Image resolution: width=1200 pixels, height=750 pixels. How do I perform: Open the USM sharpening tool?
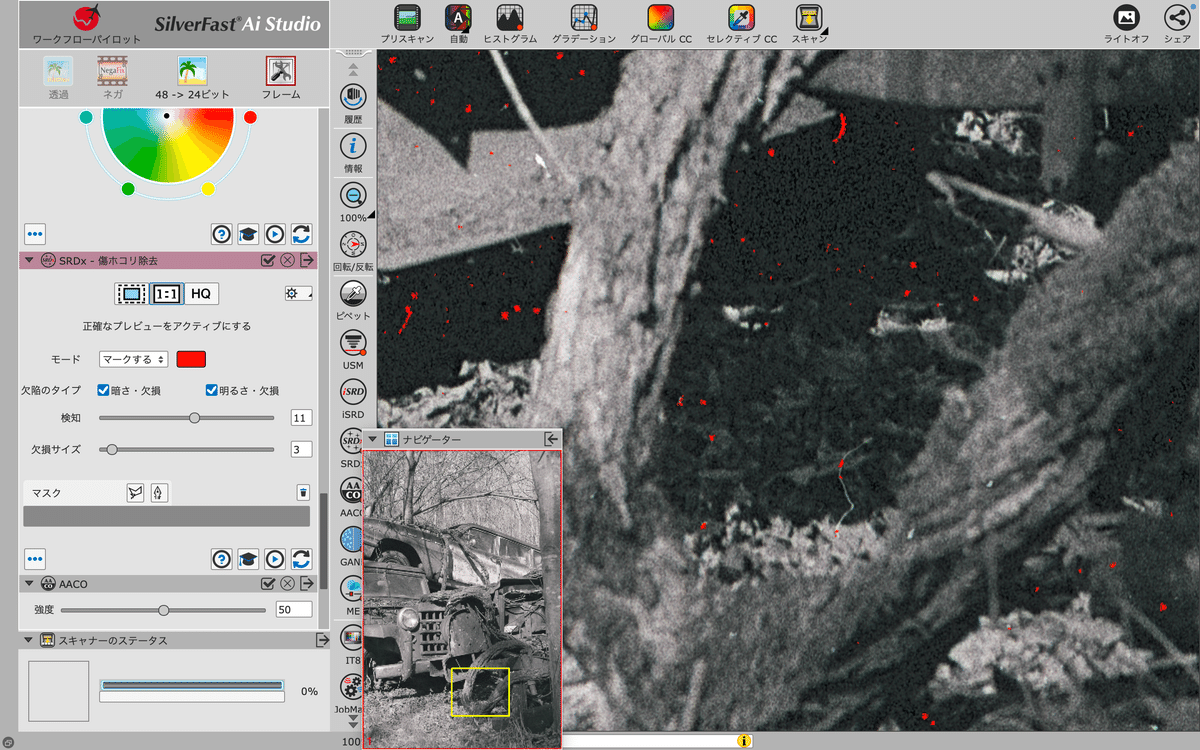(352, 343)
